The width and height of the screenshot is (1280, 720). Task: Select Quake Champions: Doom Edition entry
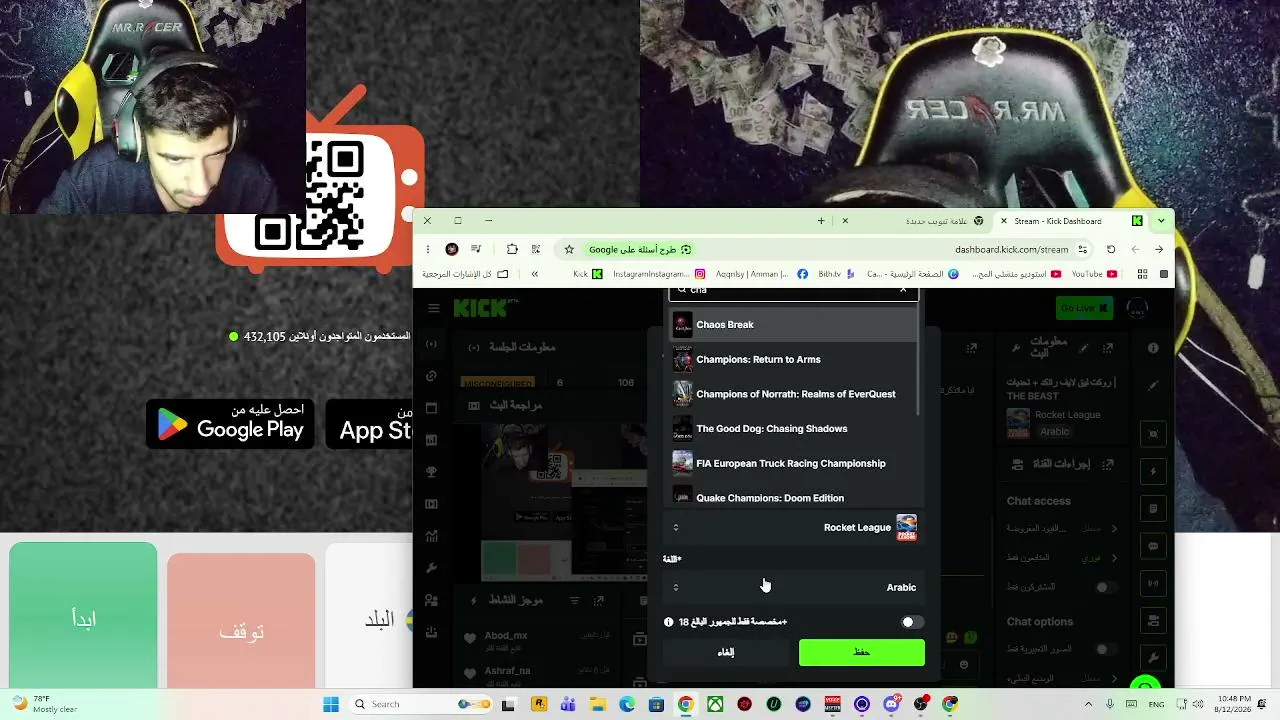click(x=793, y=497)
